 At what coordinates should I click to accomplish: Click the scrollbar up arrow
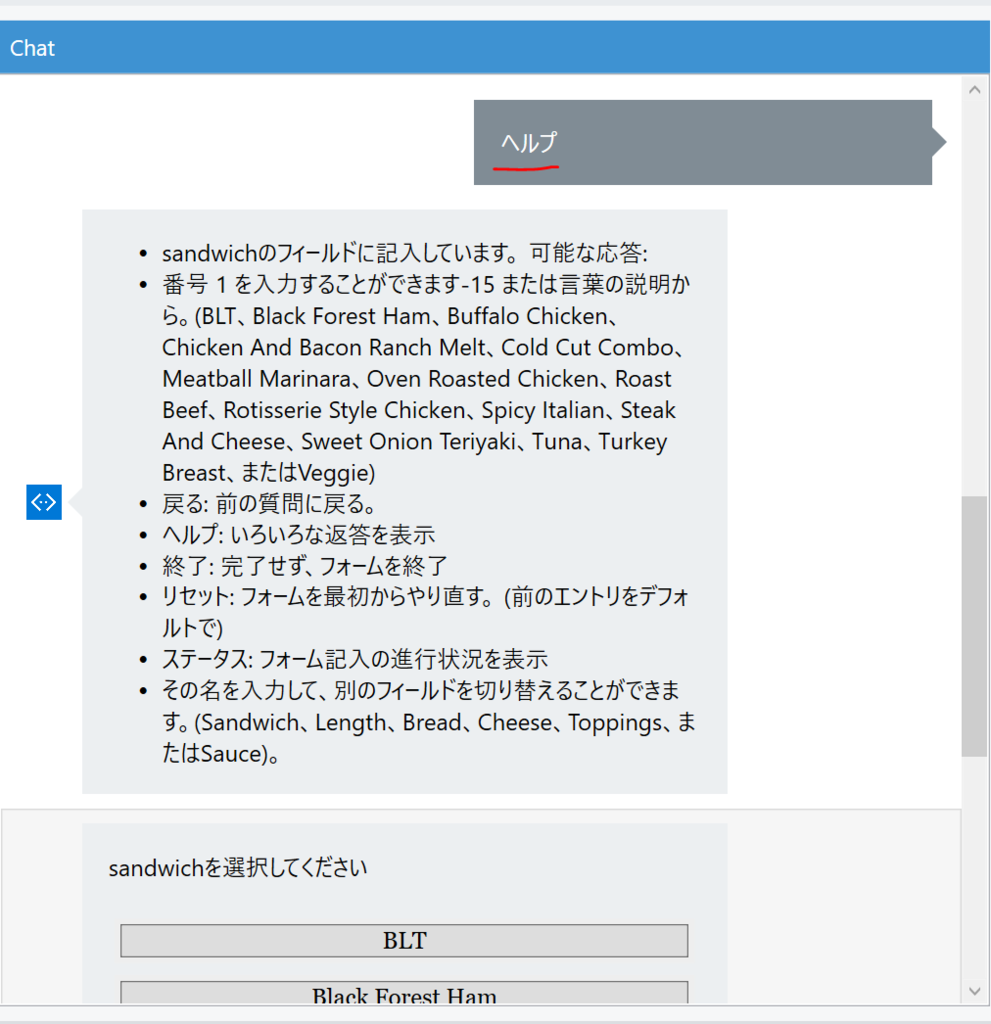pyautogui.click(x=975, y=90)
